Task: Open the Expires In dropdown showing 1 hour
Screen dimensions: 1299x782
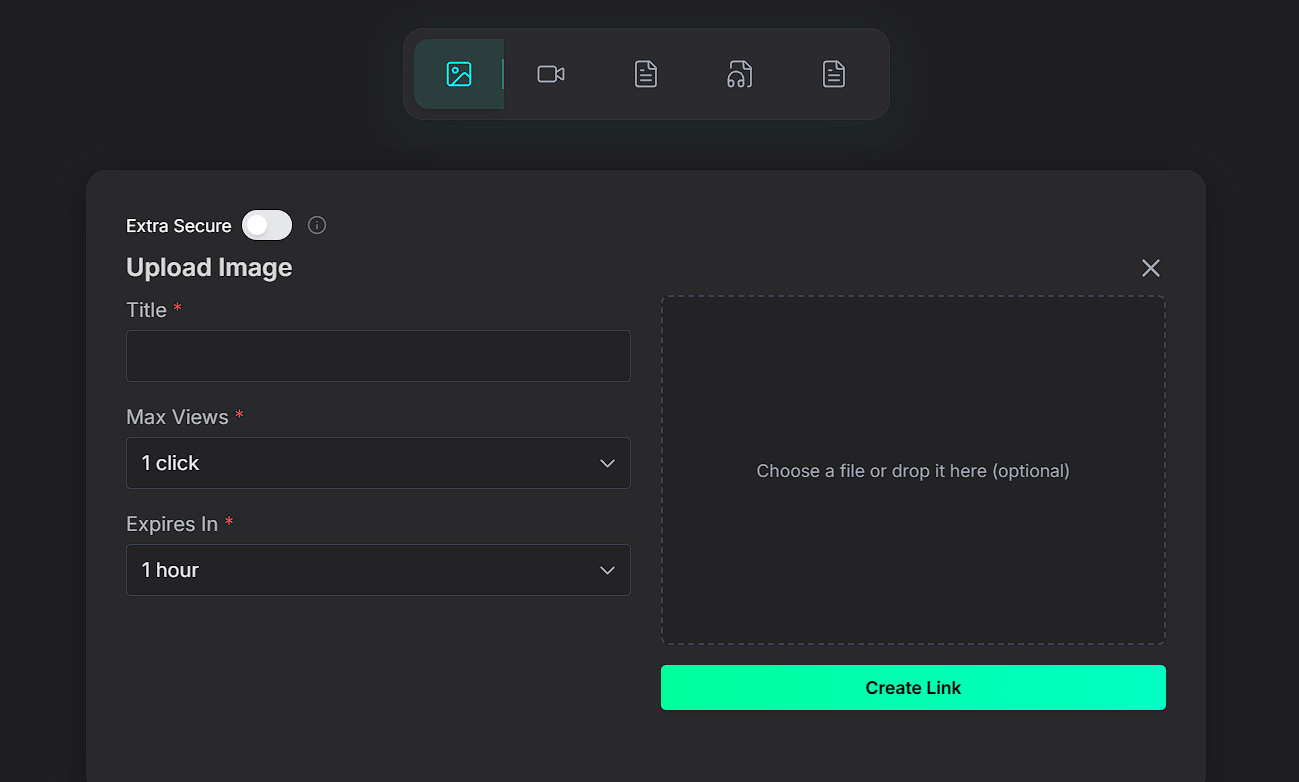Action: [378, 570]
